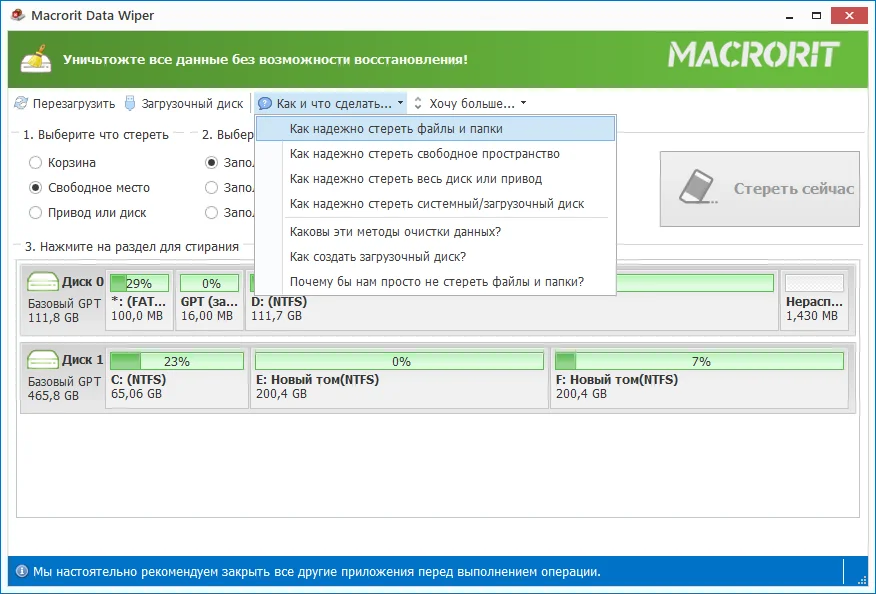The image size is (876, 594).
Task: Click the Macrorit app icon in title bar
Action: [18, 15]
